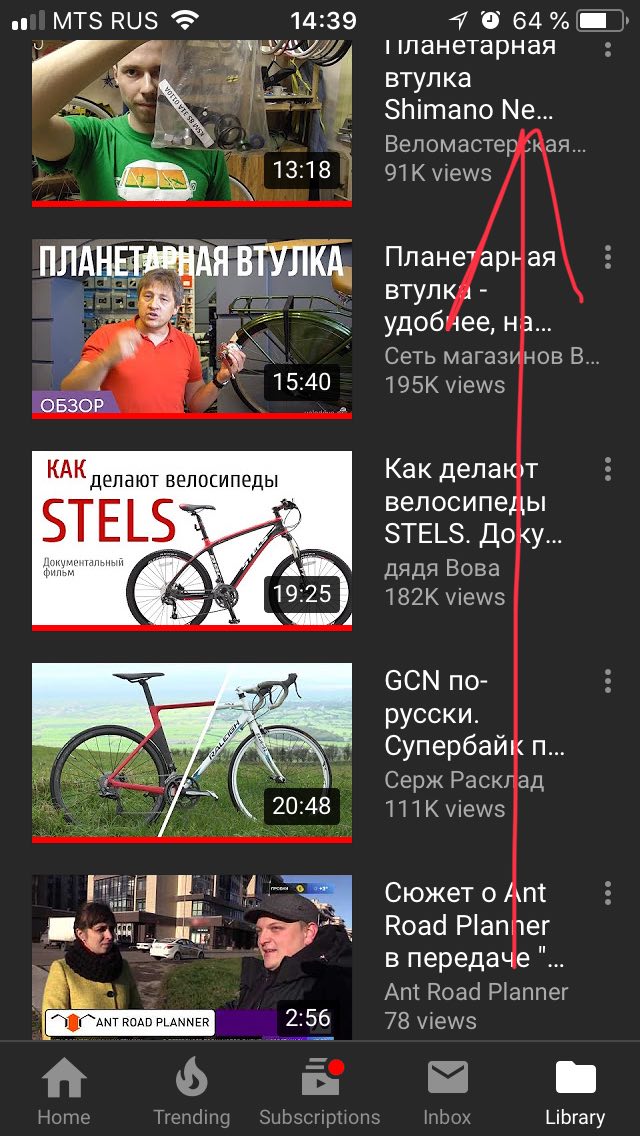Play the Raleigh superbike comparison thumbnail
This screenshot has width=640, height=1136.
[x=192, y=750]
